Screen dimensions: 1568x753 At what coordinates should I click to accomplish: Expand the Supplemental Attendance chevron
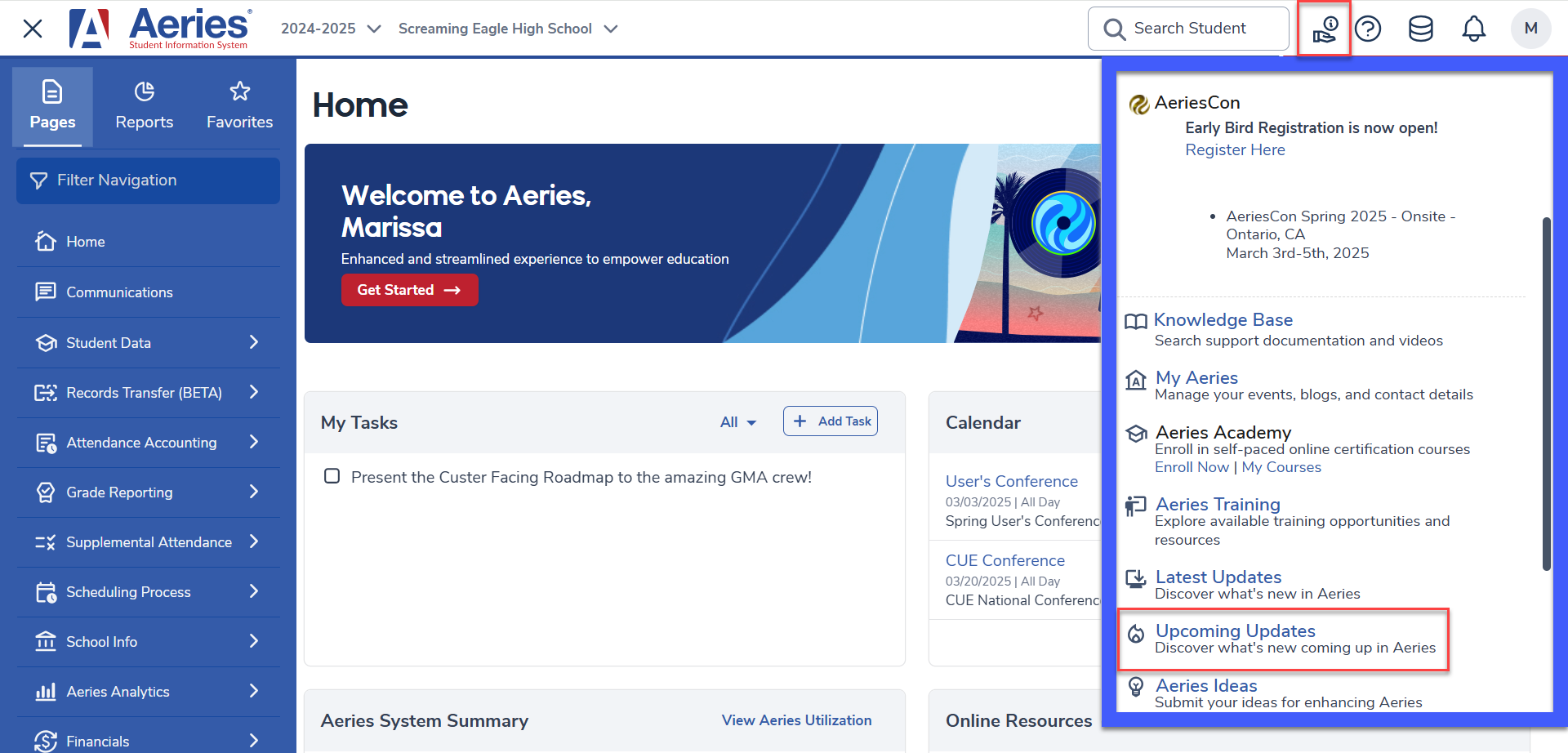click(254, 541)
